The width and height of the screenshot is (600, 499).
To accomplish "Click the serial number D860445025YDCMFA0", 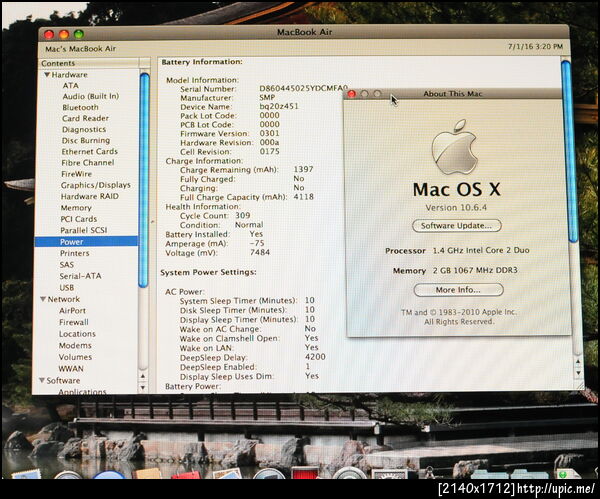I will tap(303, 88).
